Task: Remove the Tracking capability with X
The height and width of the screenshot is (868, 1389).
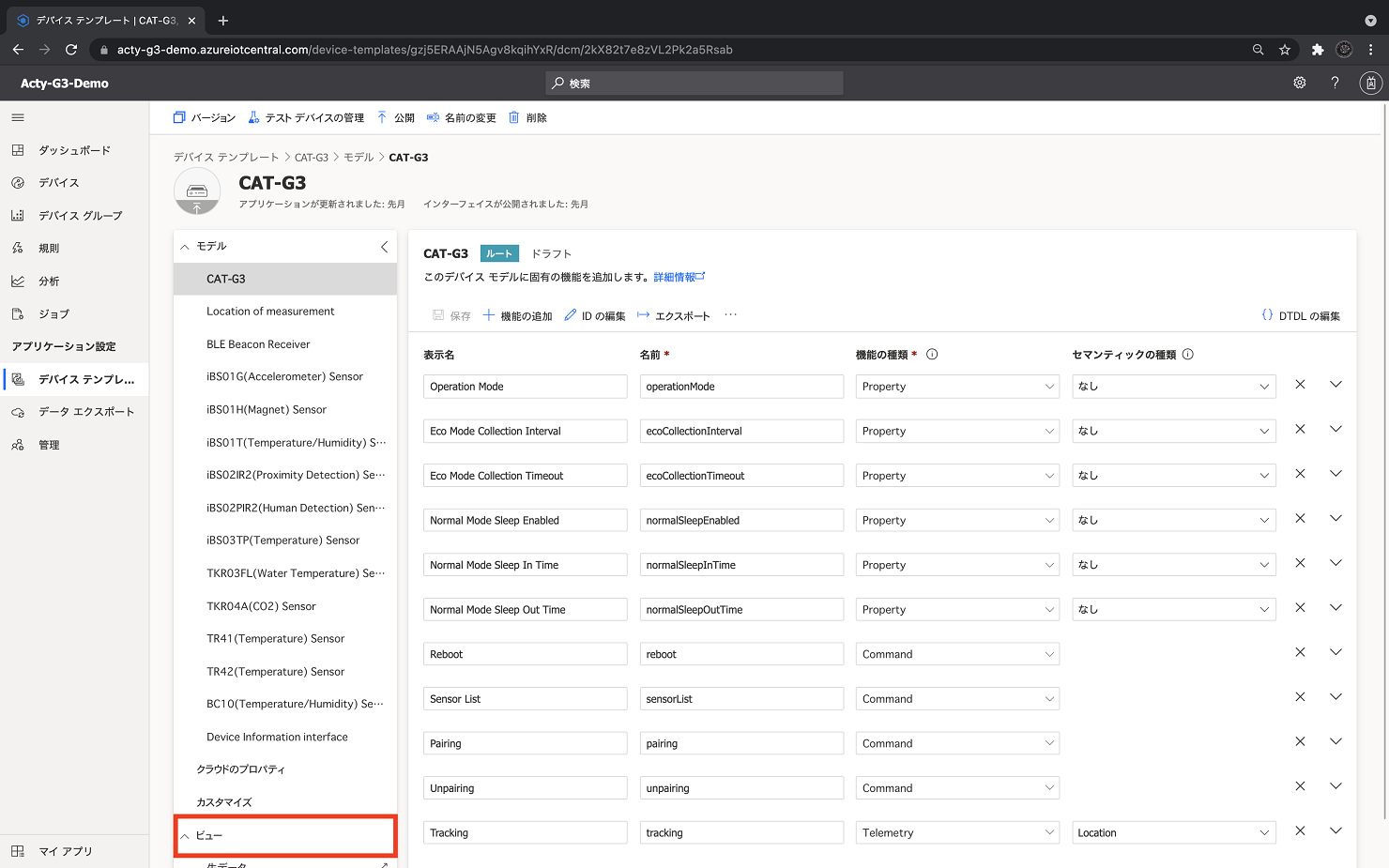Action: point(1300,830)
